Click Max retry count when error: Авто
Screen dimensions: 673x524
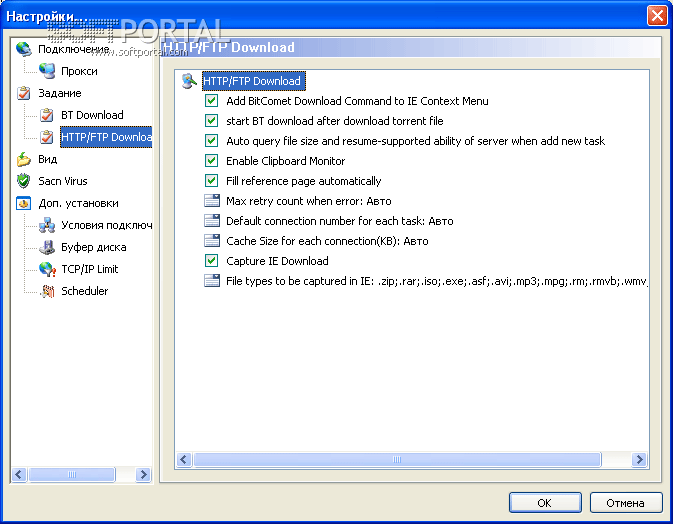click(309, 201)
